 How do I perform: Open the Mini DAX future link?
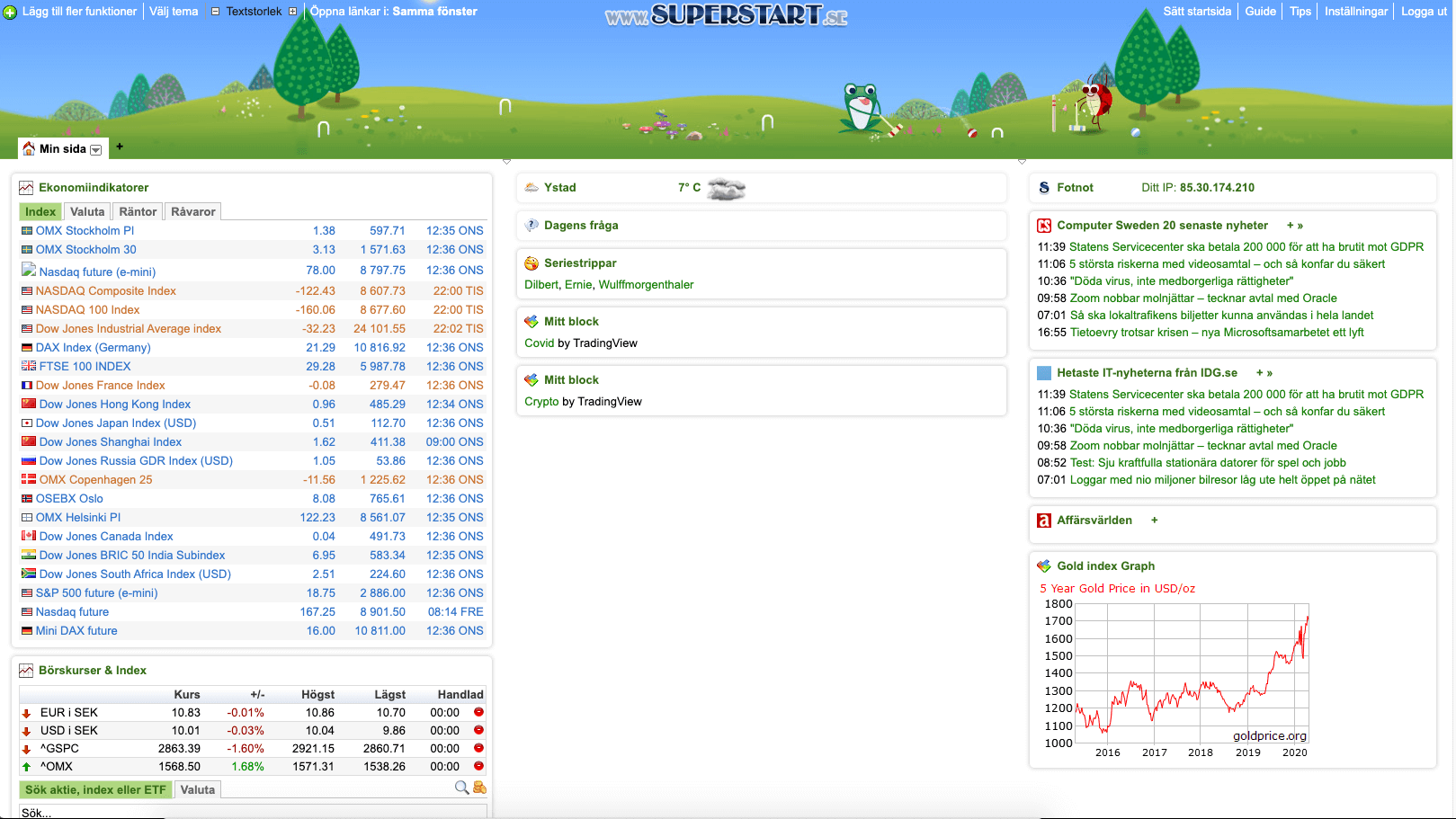(76, 631)
